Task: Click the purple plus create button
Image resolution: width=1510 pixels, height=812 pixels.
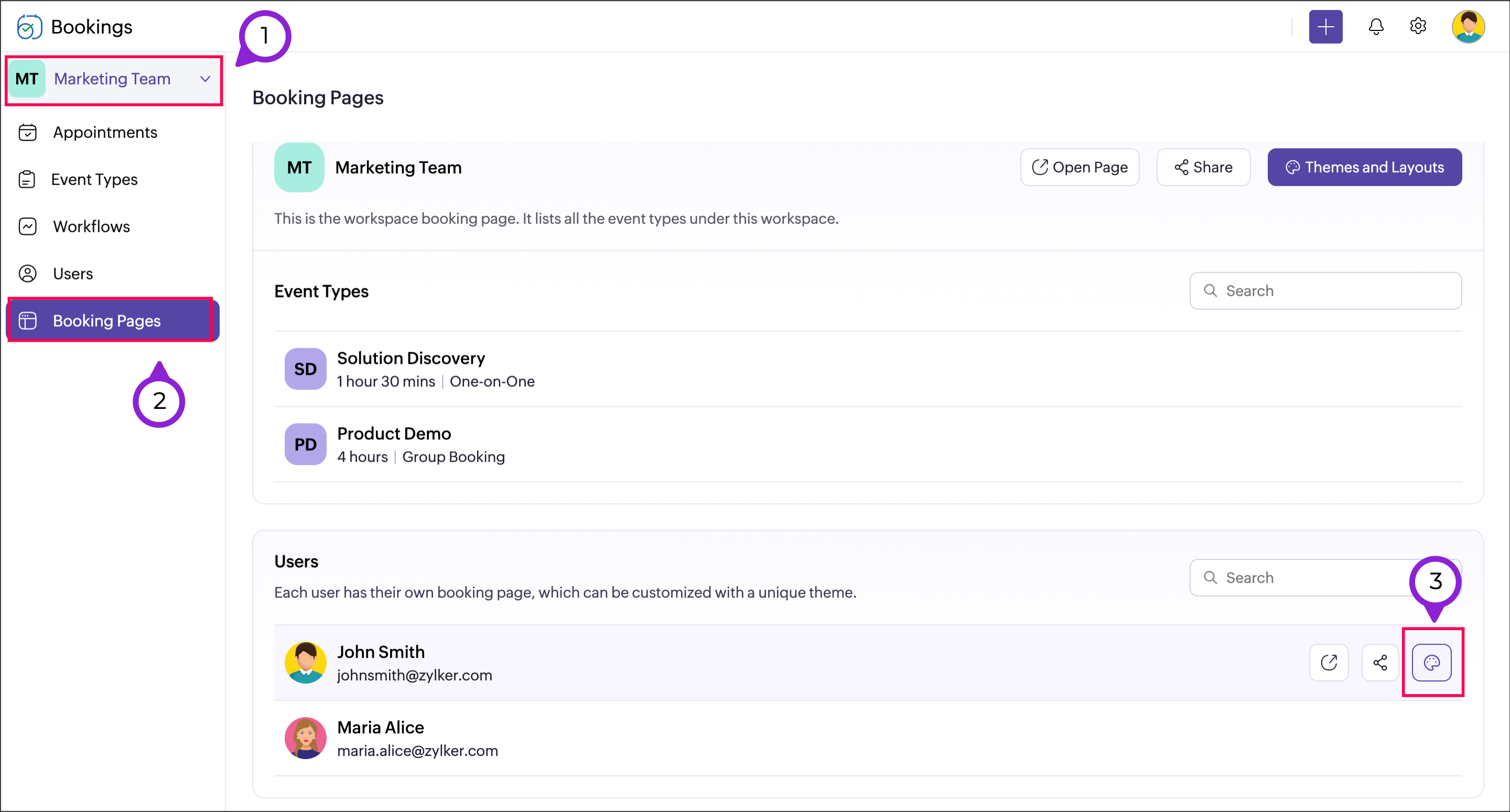Action: pos(1325,27)
